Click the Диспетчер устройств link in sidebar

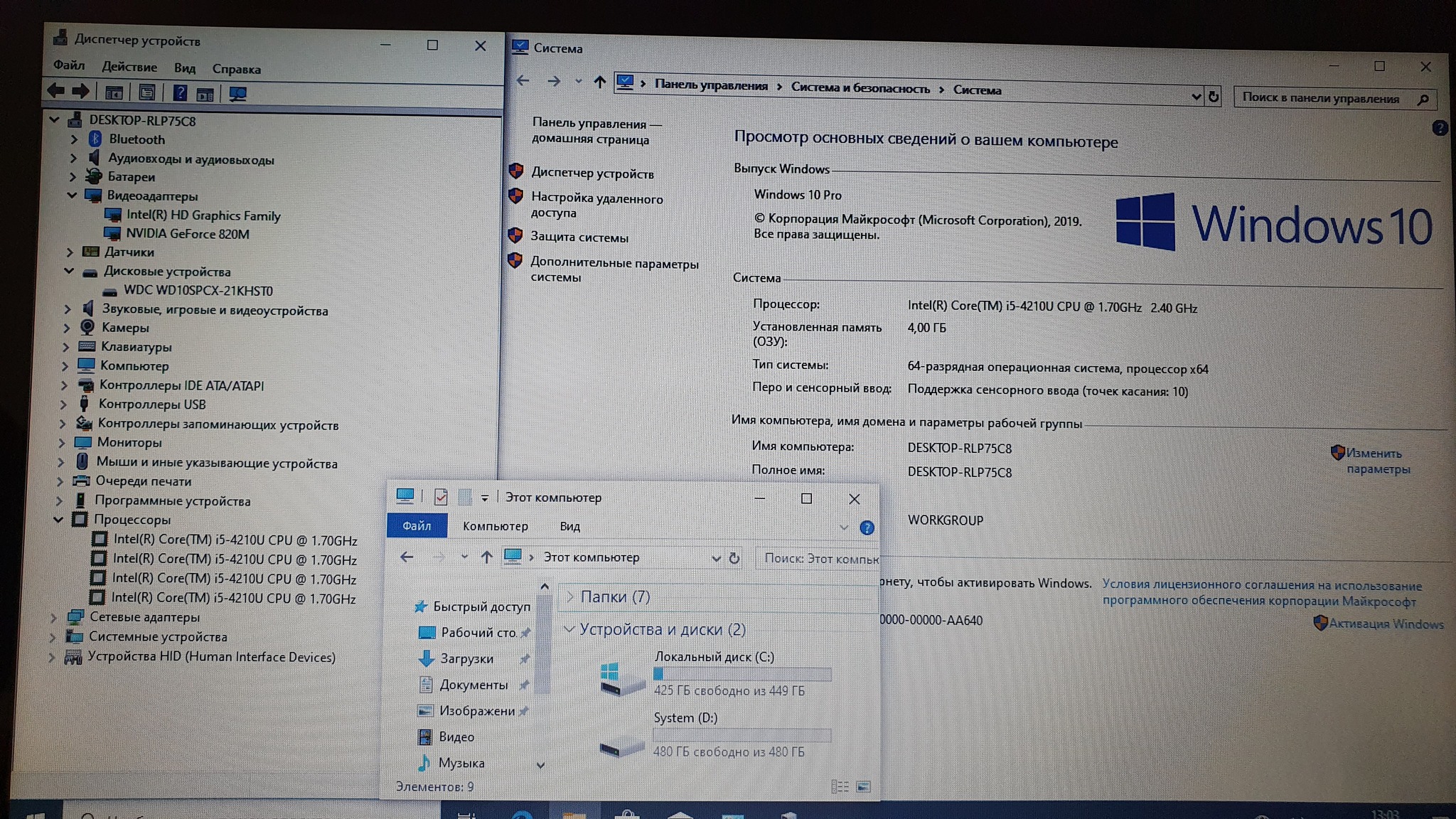point(592,173)
